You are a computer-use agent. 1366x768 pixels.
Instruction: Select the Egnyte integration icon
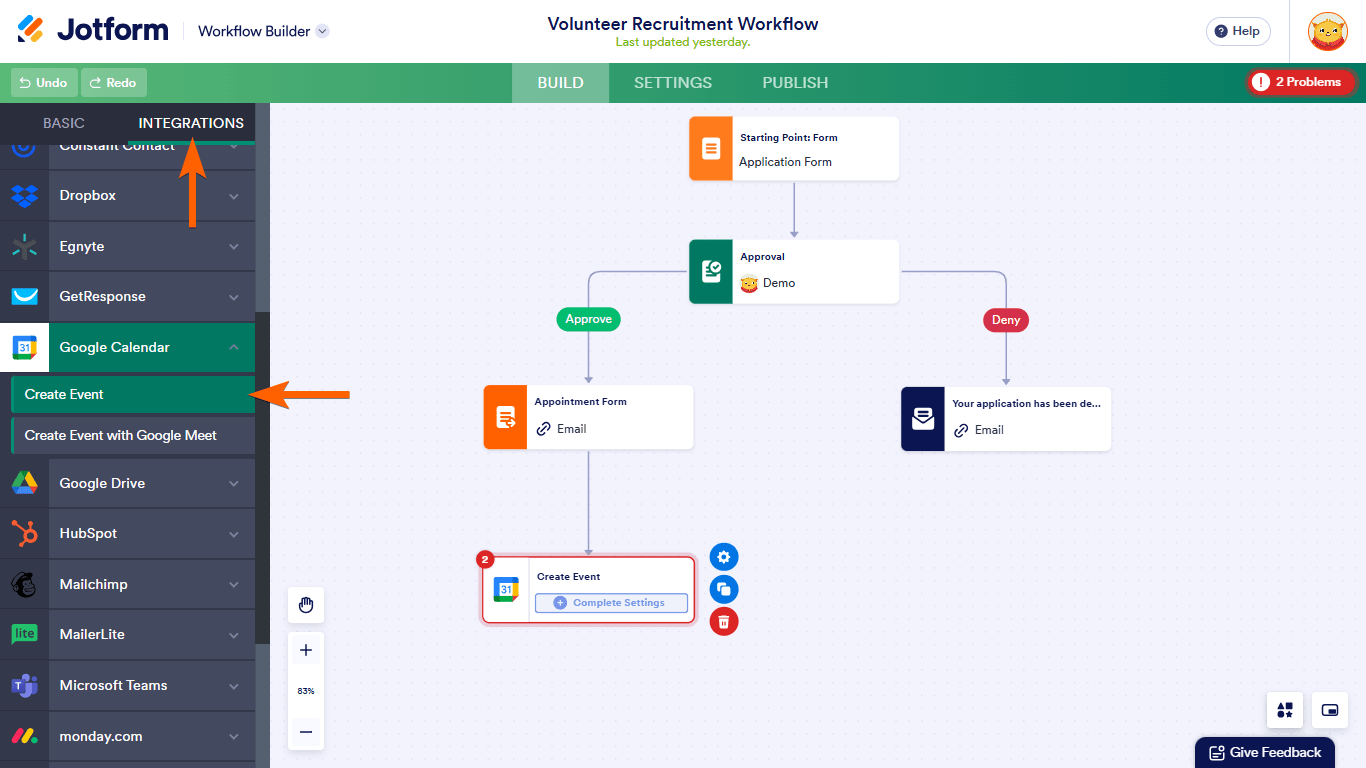24,246
